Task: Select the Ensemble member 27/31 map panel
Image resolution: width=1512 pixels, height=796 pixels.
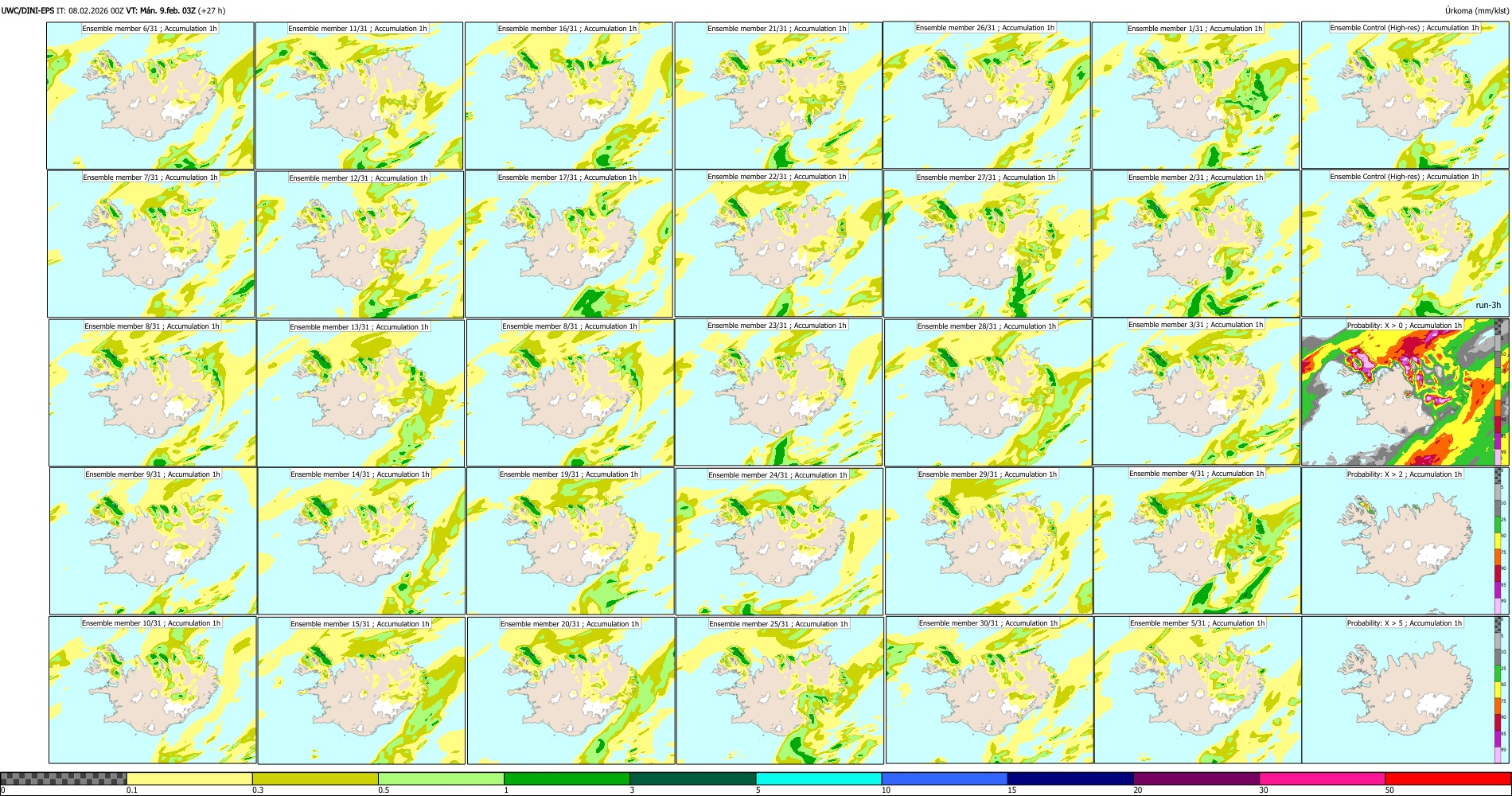Action: coord(987,244)
